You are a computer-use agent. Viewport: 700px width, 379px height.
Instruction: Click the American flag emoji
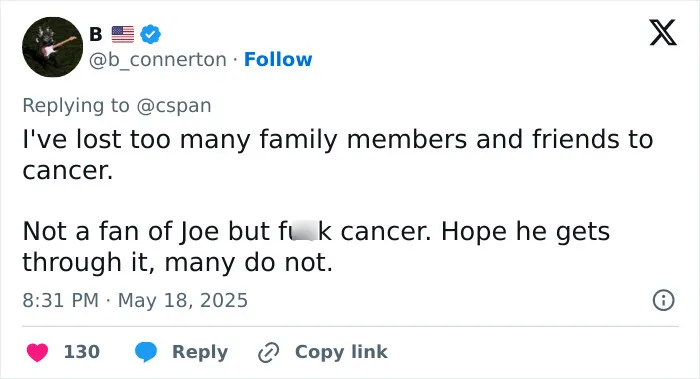coord(123,34)
